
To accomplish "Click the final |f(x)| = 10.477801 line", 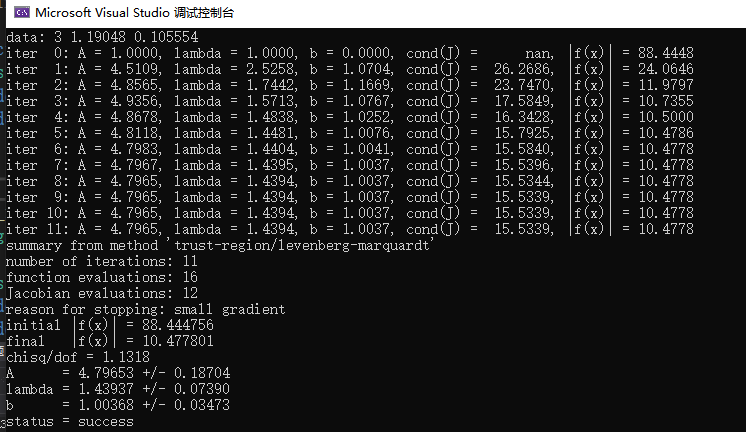I will [110, 341].
